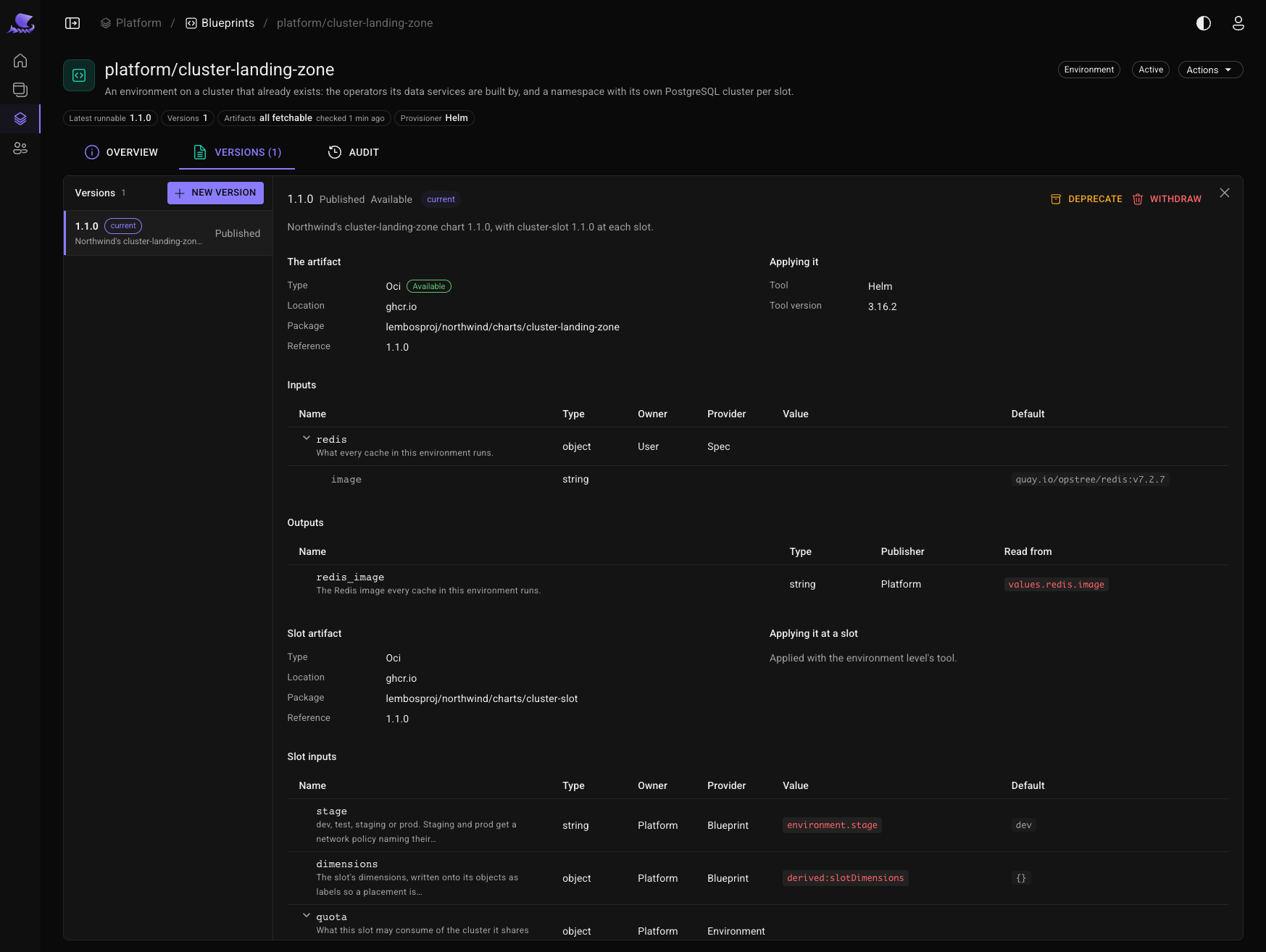Open Home from the sidebar
The image size is (1266, 952).
click(x=20, y=61)
